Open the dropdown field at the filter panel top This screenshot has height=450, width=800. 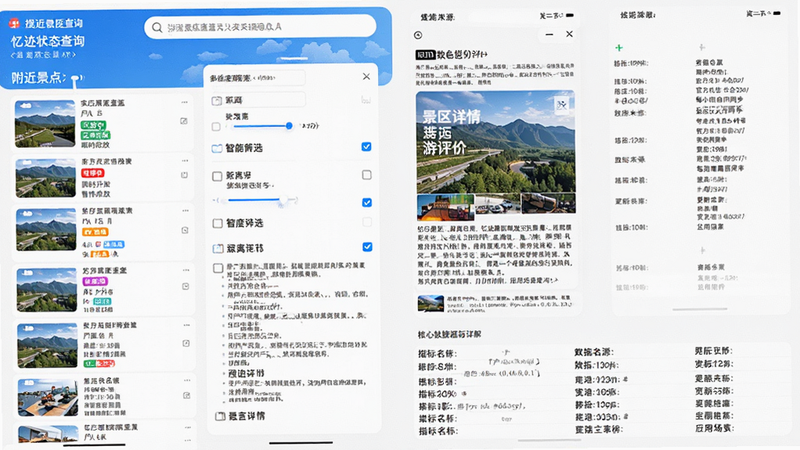pos(257,78)
